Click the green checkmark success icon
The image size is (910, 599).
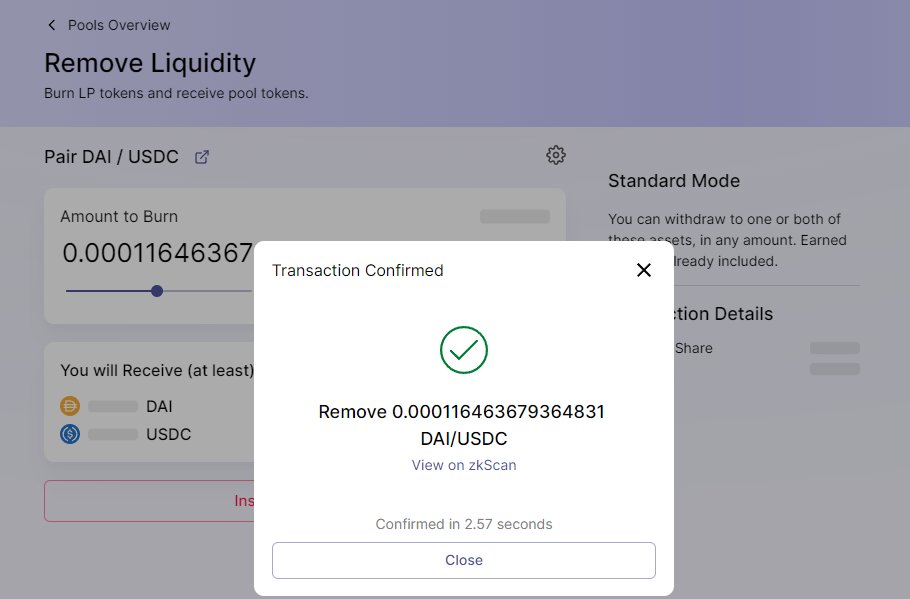pos(464,350)
